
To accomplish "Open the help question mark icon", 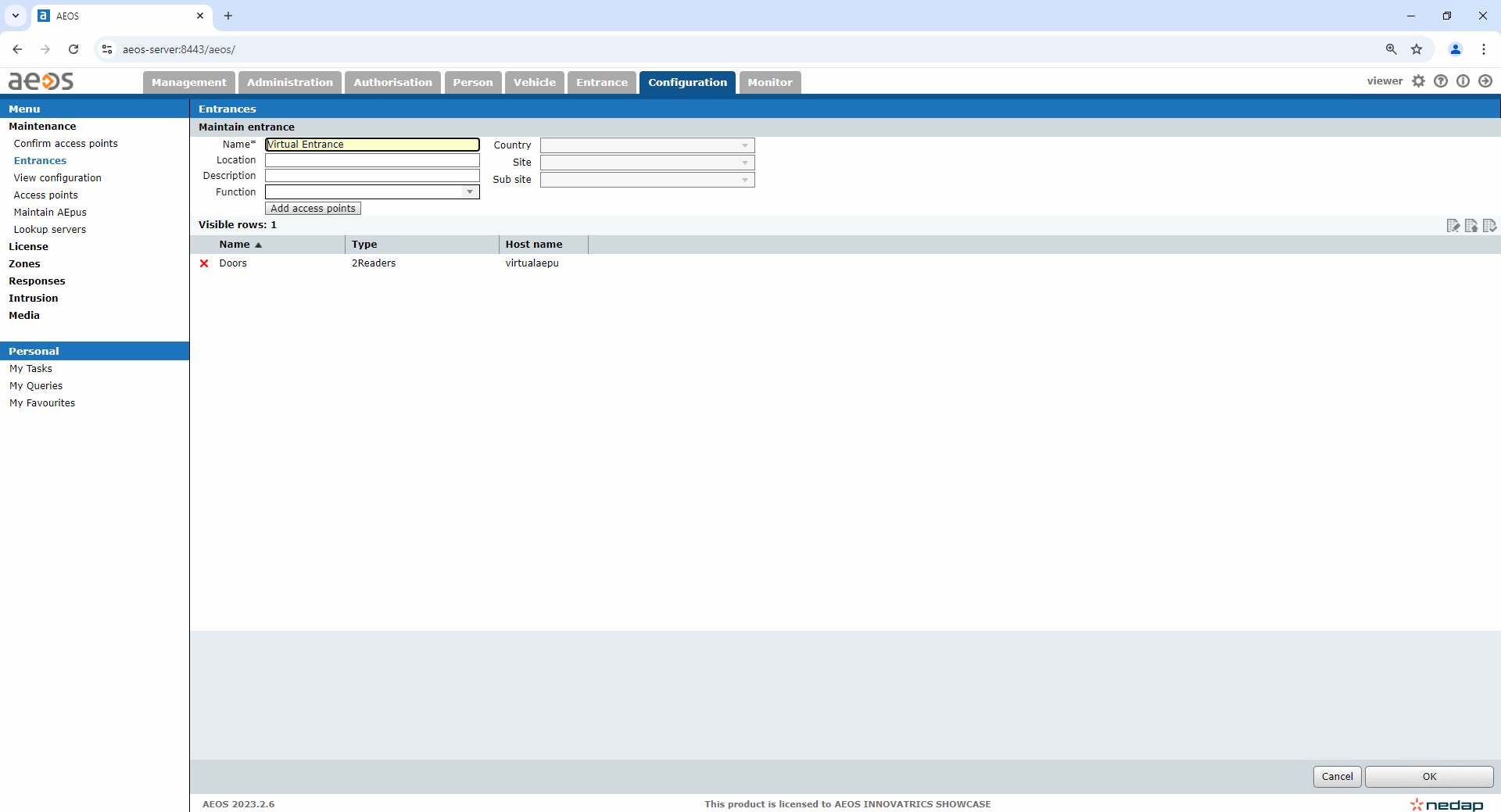I will pos(1441,81).
